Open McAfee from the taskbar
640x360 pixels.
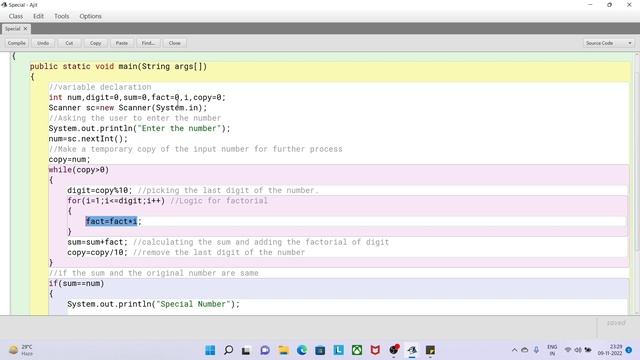pos(375,350)
